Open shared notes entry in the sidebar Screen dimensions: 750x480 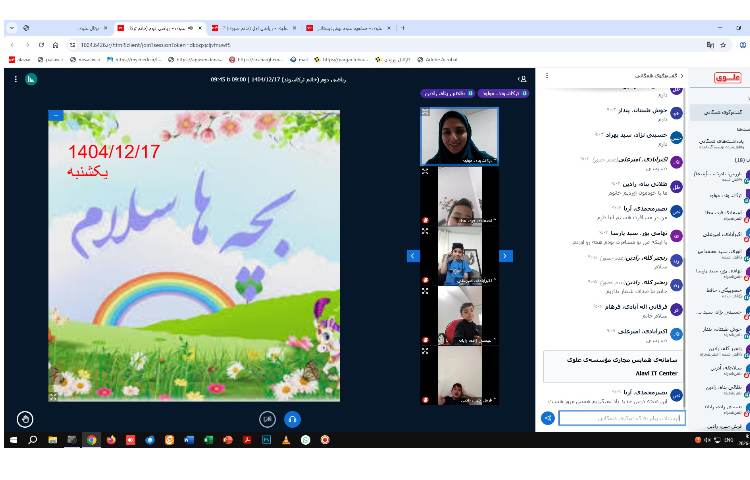pyautogui.click(x=722, y=143)
